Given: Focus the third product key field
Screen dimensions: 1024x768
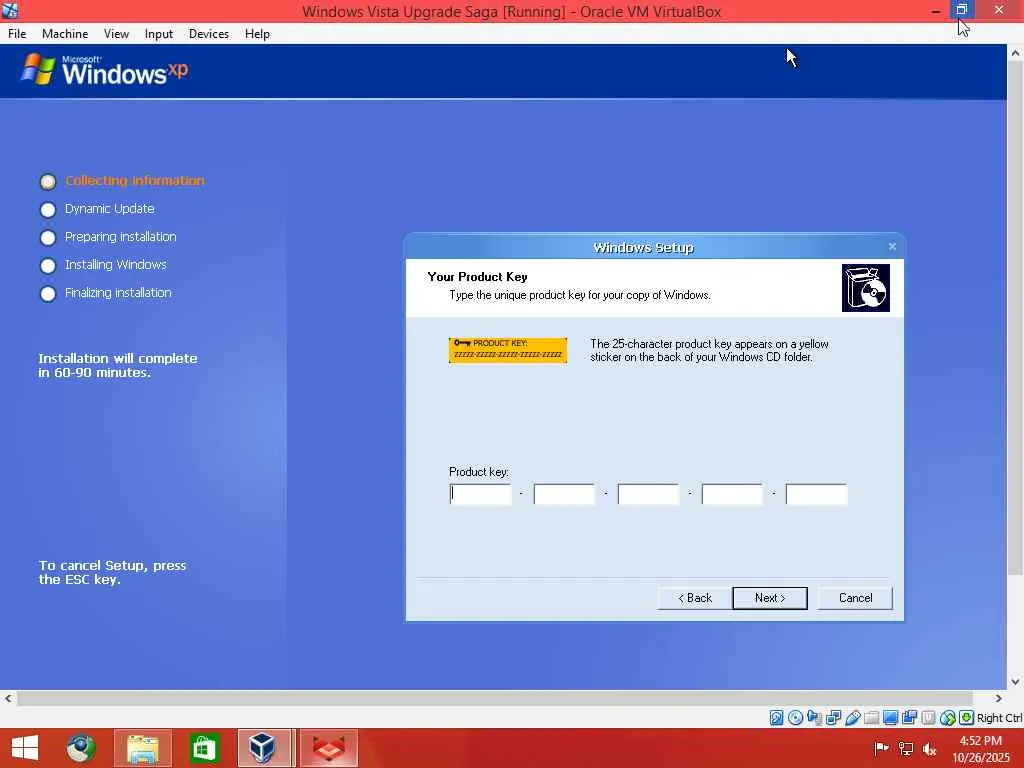Looking at the screenshot, I should tap(648, 494).
